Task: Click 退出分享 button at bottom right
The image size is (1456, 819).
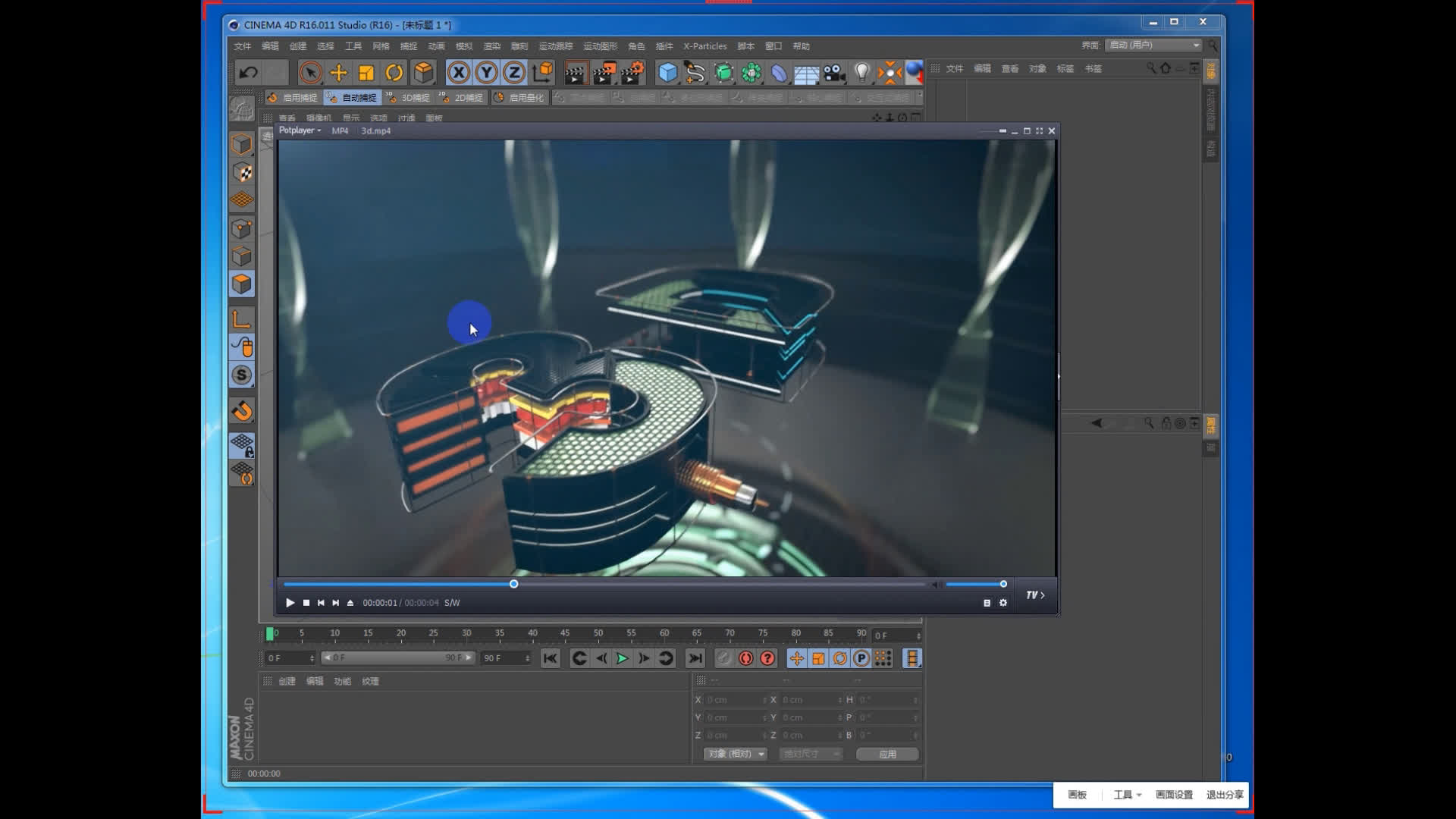Action: pyautogui.click(x=1224, y=794)
